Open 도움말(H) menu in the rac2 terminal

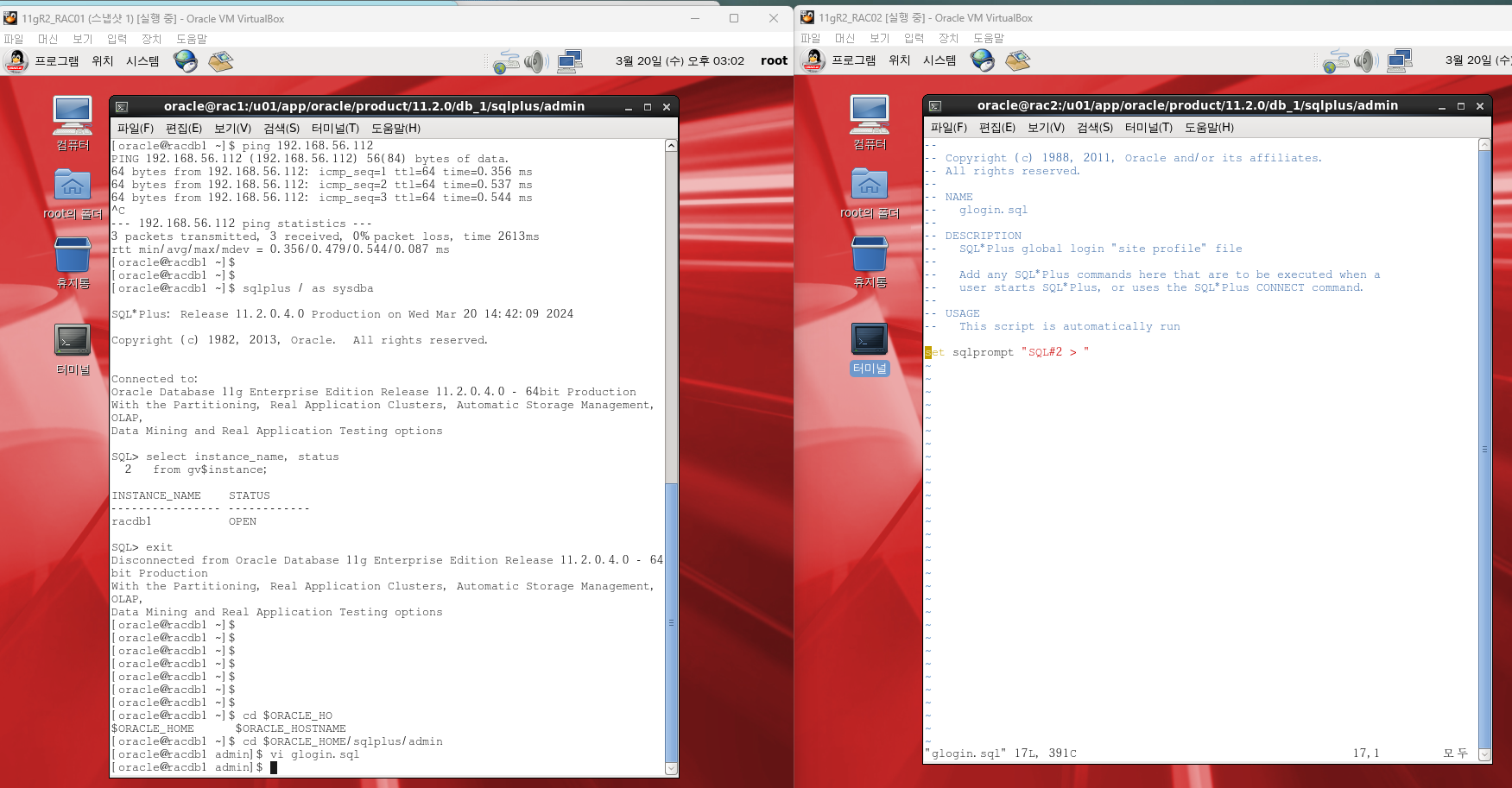coord(1210,128)
